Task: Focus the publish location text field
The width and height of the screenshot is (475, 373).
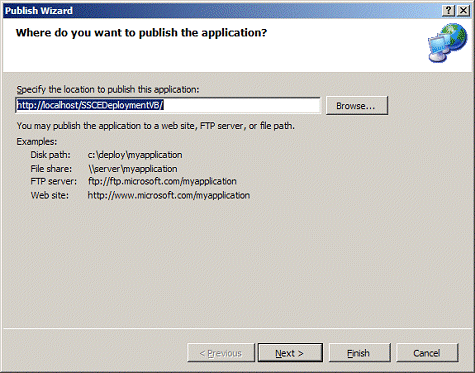Action: [168, 105]
